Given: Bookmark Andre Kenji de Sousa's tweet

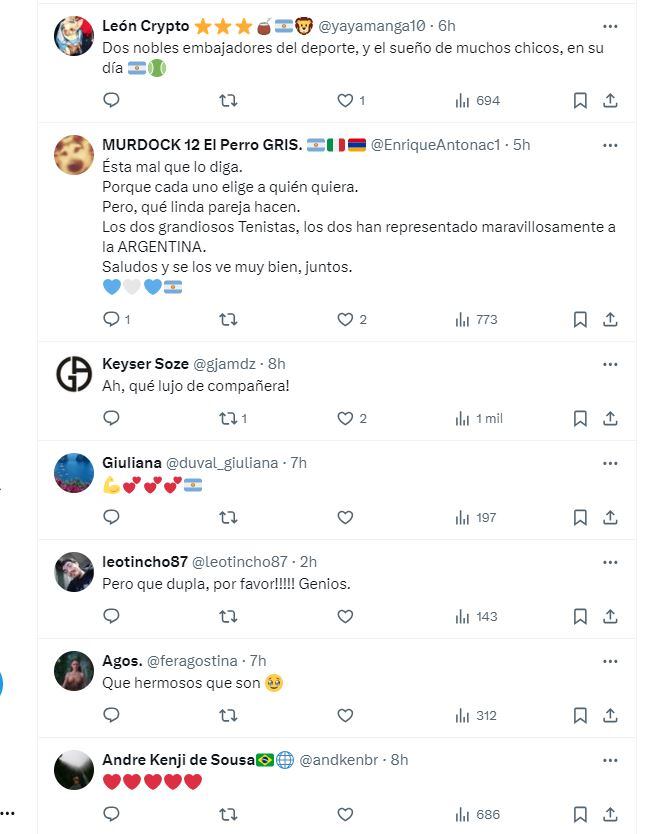Looking at the screenshot, I should [x=580, y=814].
